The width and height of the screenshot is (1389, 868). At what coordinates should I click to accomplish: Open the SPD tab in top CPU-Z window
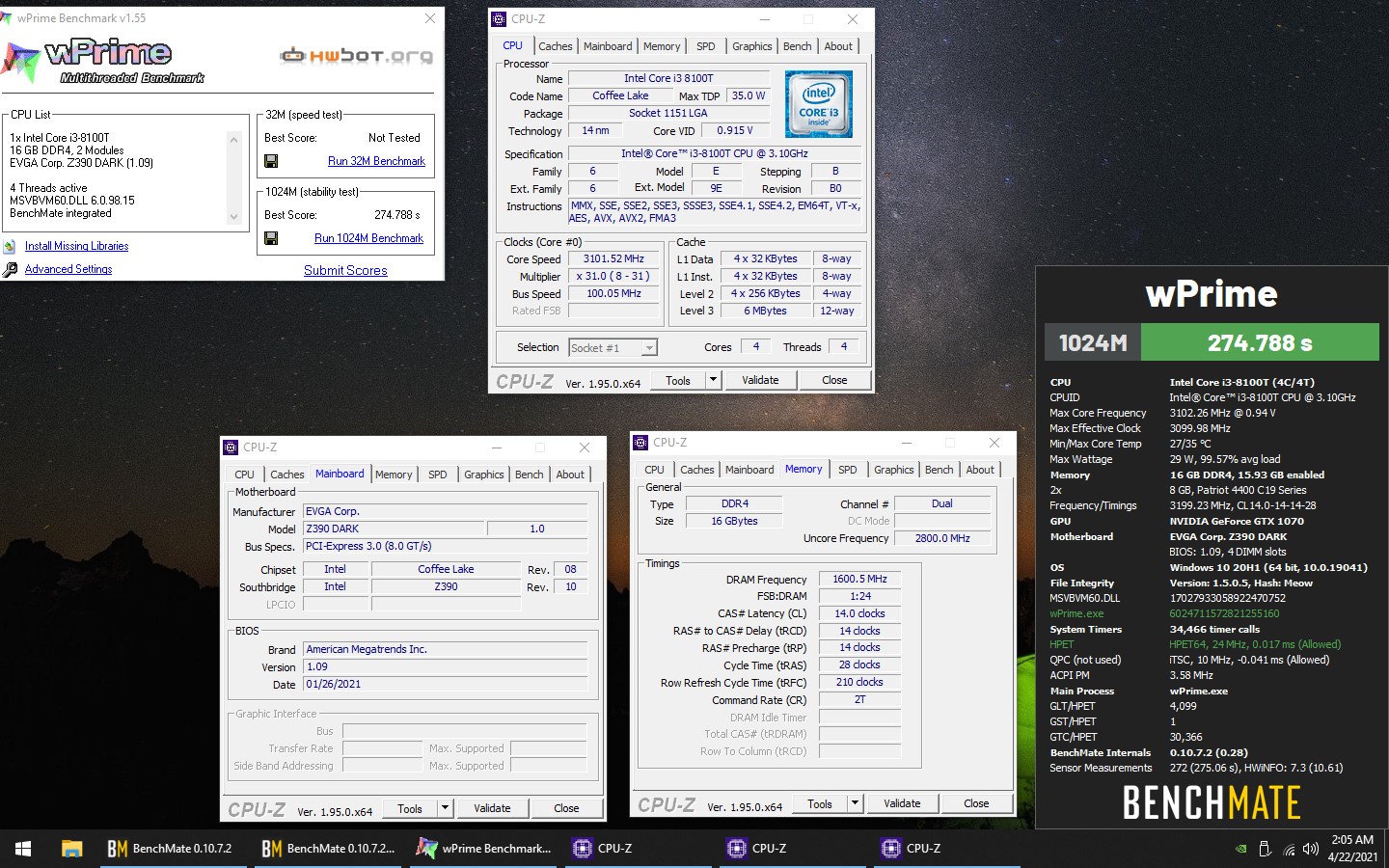706,46
